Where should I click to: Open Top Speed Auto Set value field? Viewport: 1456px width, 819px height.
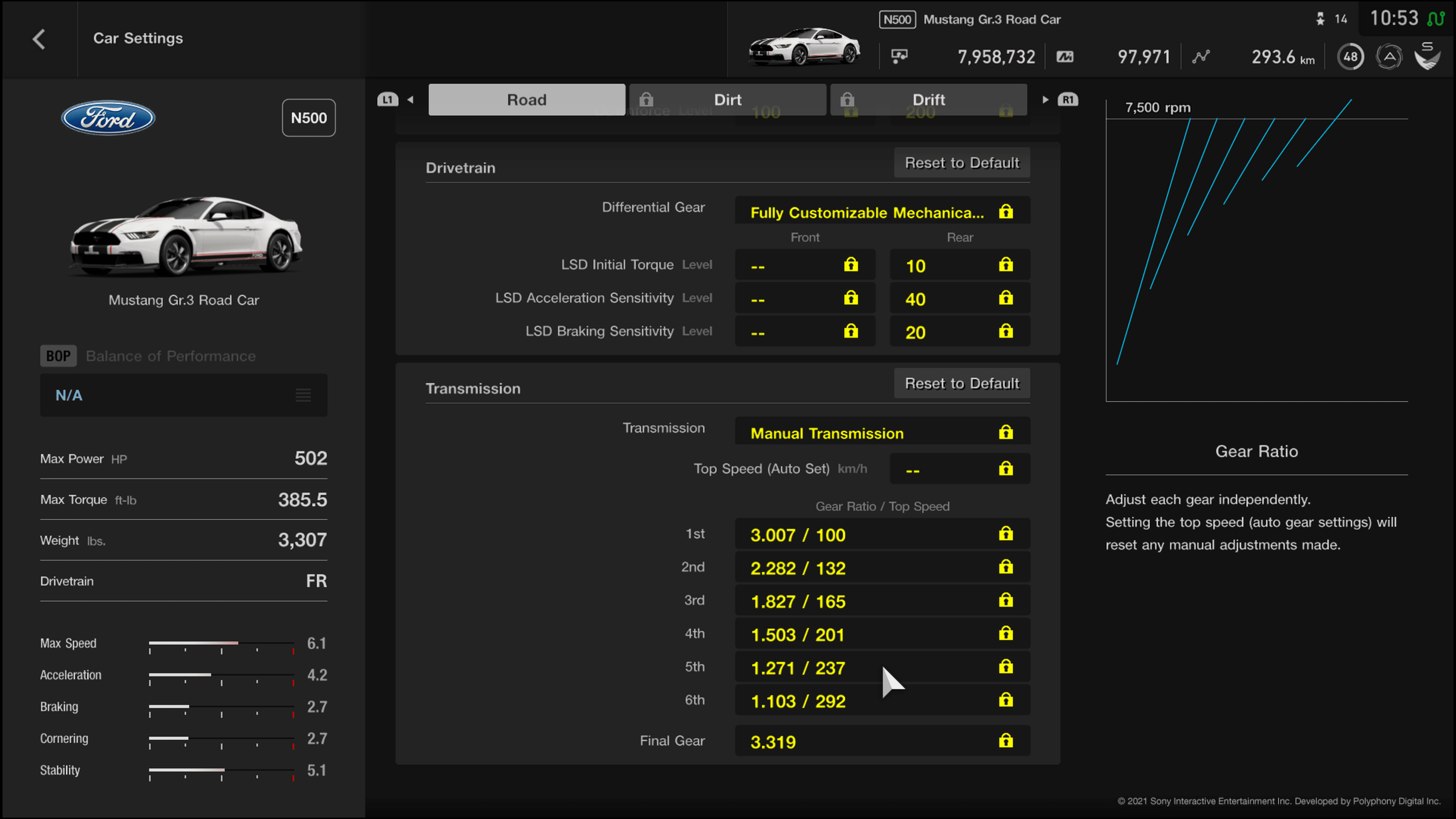(x=960, y=469)
